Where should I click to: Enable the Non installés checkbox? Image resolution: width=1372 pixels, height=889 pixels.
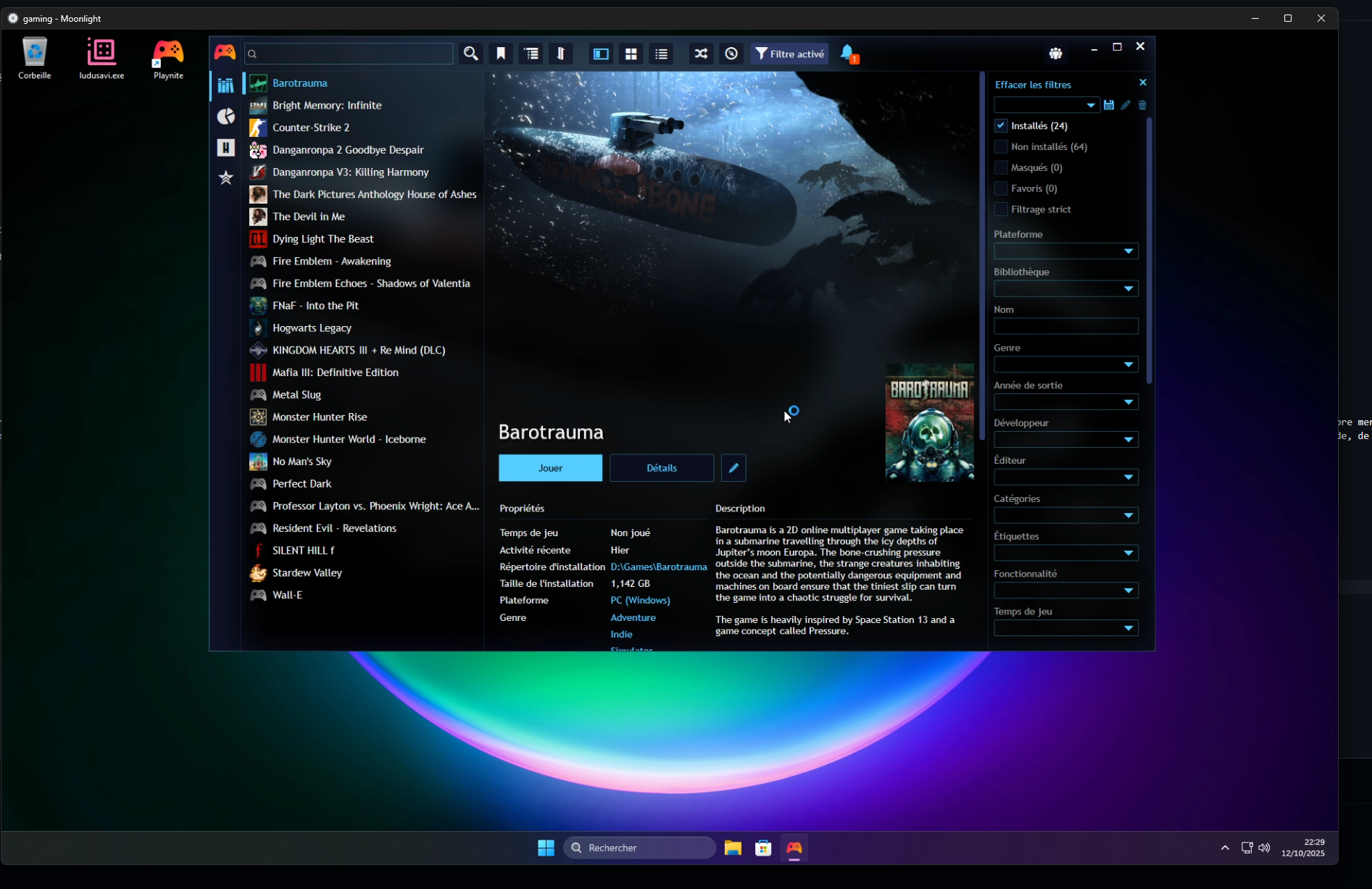[1001, 146]
